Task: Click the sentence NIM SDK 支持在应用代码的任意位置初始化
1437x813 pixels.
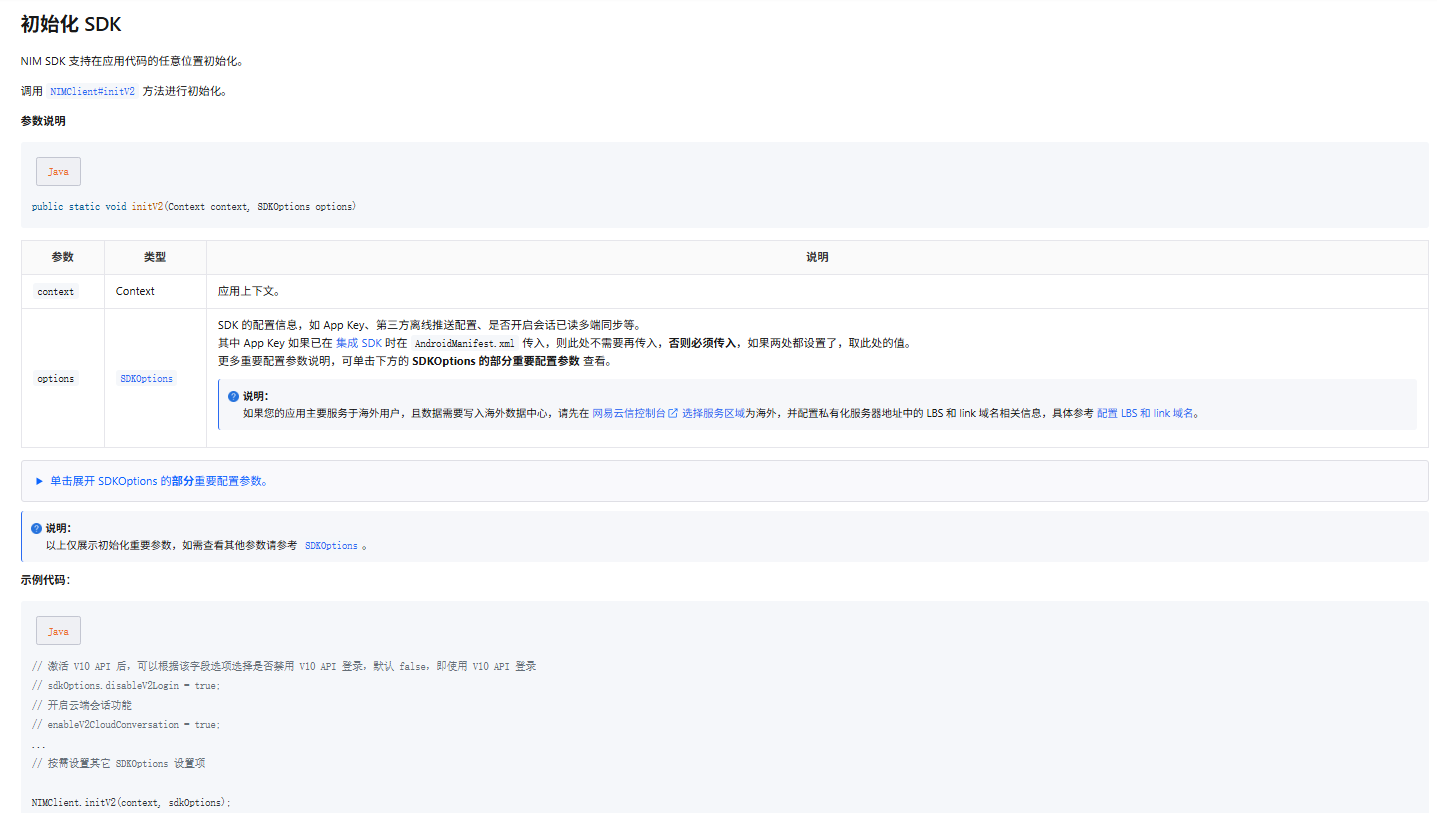Action: point(132,61)
